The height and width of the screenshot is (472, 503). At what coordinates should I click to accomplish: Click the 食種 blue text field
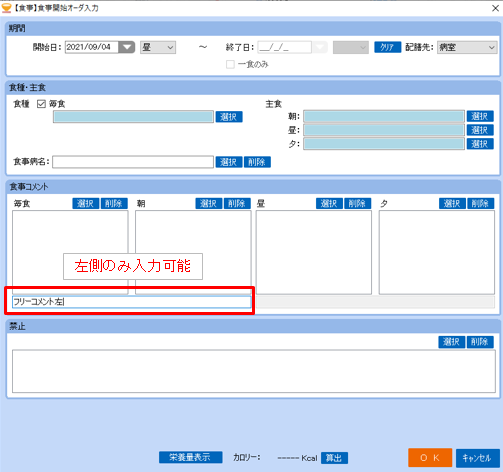(133, 117)
